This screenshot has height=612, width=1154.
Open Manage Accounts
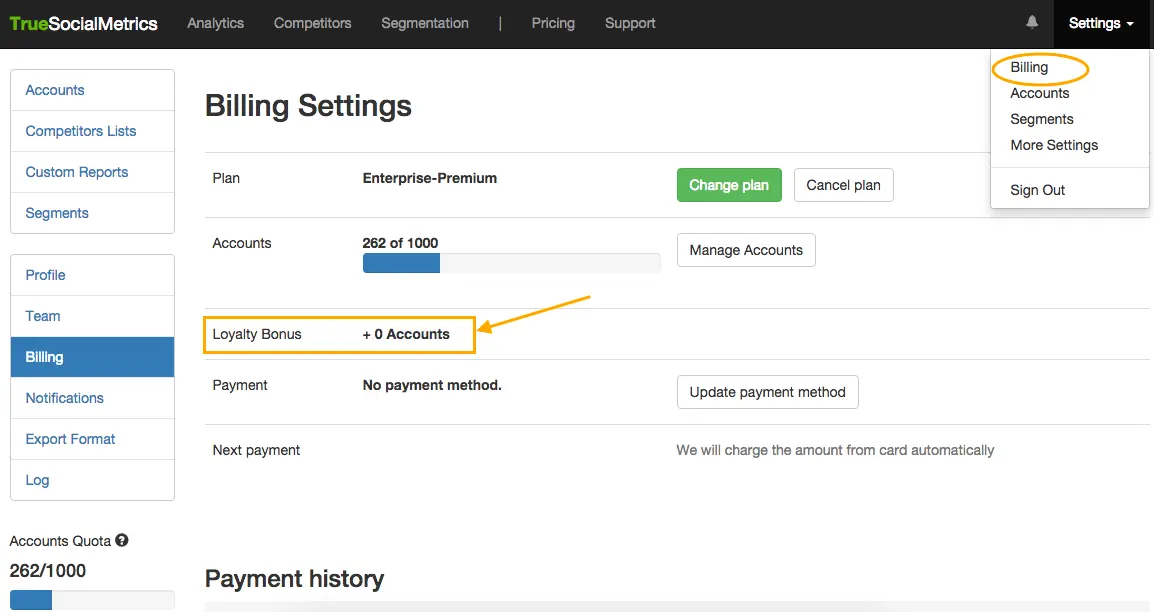click(746, 250)
